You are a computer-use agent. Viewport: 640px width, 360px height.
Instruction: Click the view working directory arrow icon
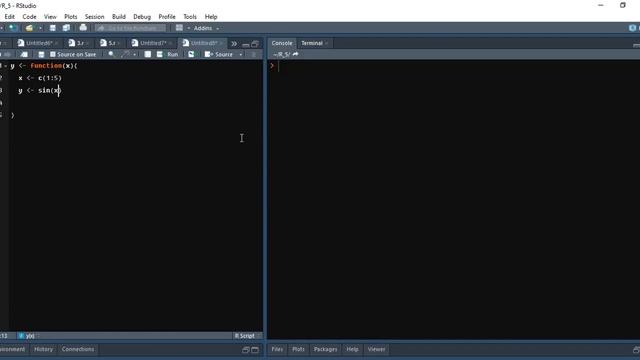click(296, 54)
